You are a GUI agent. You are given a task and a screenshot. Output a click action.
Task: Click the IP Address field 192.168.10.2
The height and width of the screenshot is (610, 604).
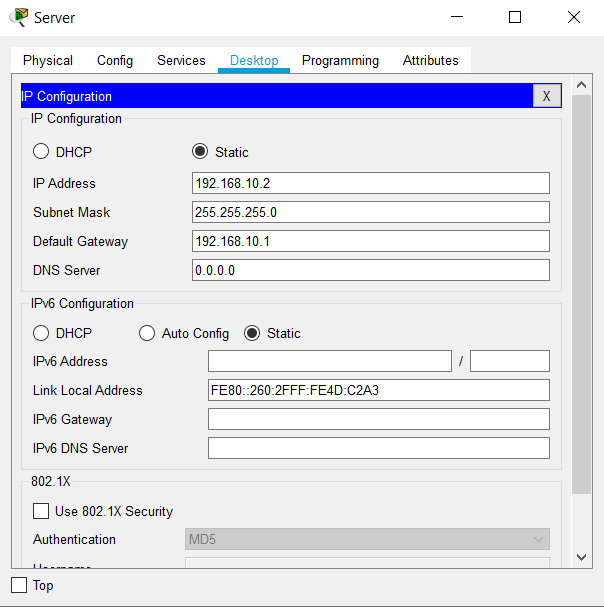[x=371, y=183]
